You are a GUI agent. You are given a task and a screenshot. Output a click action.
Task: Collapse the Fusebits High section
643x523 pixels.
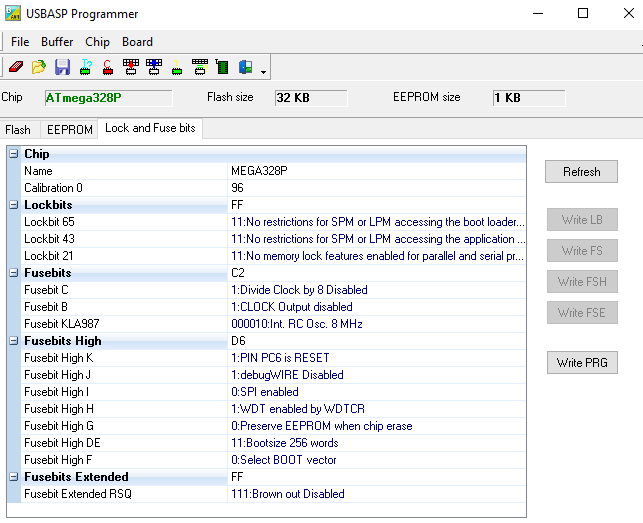click(x=13, y=341)
